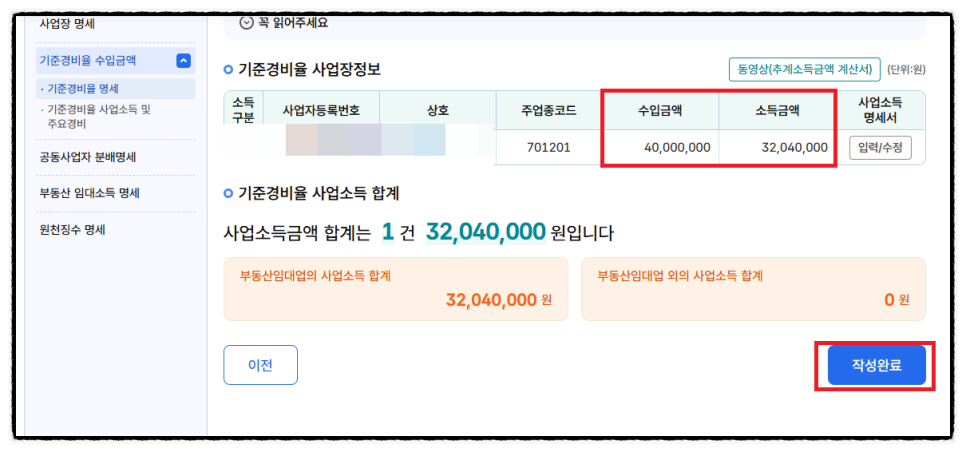The image size is (966, 452).
Task: Expand the 꼭 읽어주세요 circled arrow icon
Action: tap(246, 23)
